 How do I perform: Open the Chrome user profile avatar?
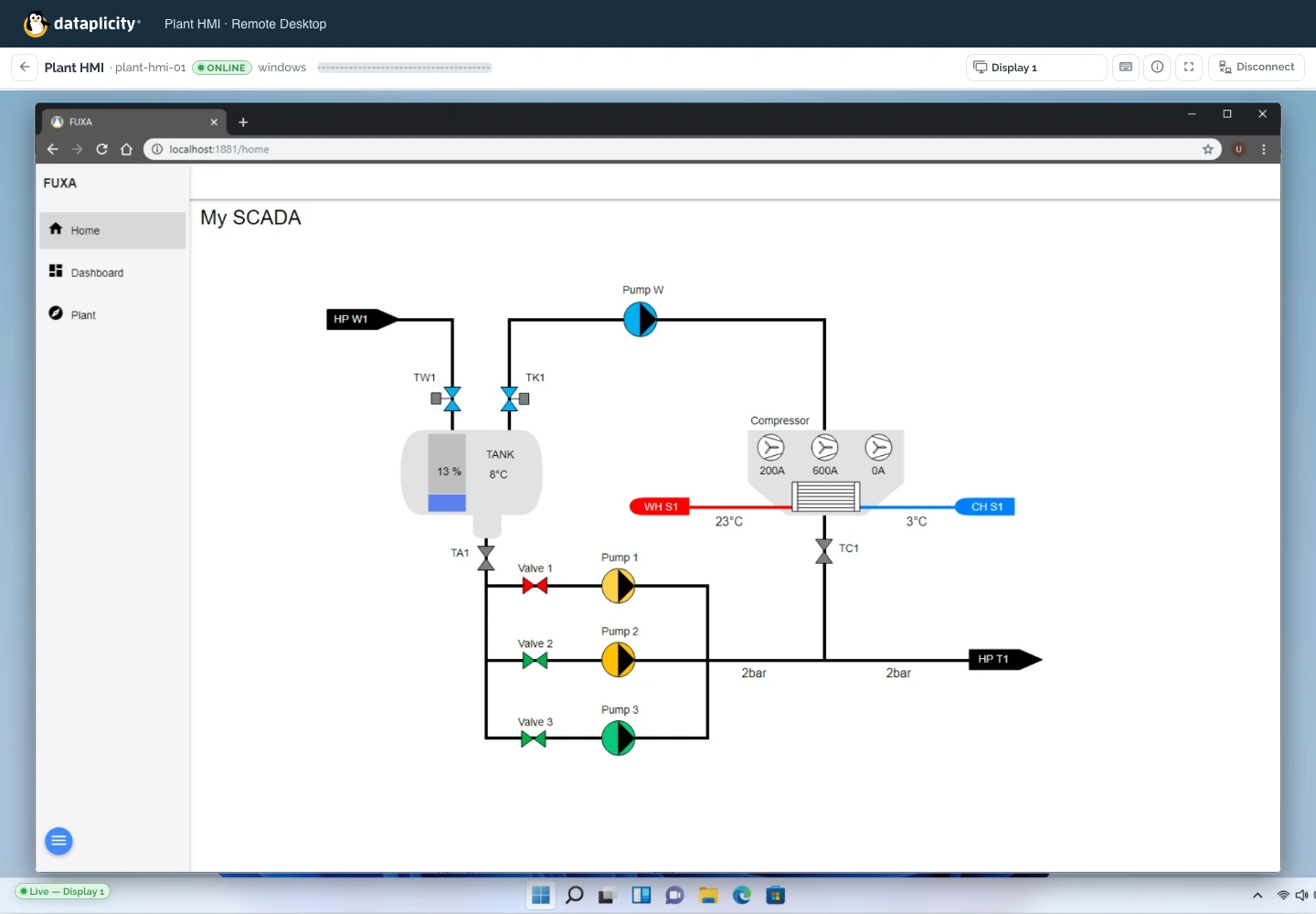coord(1239,149)
